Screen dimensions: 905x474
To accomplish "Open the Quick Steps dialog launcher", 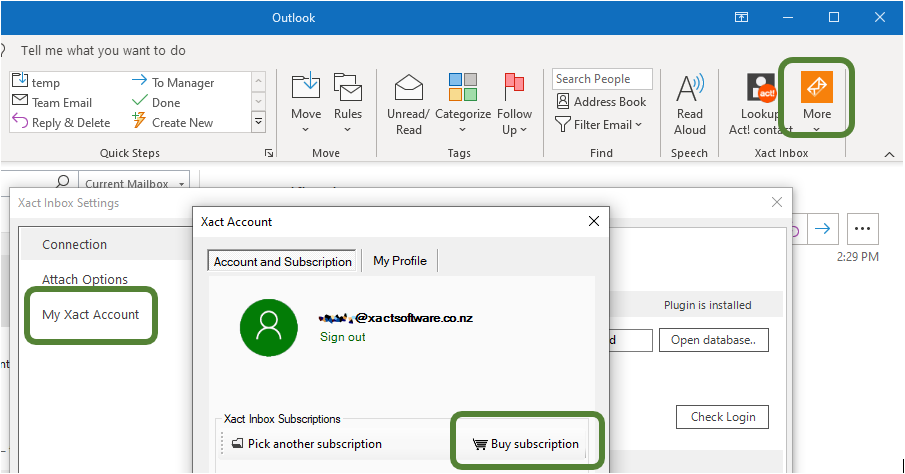I will [x=269, y=153].
